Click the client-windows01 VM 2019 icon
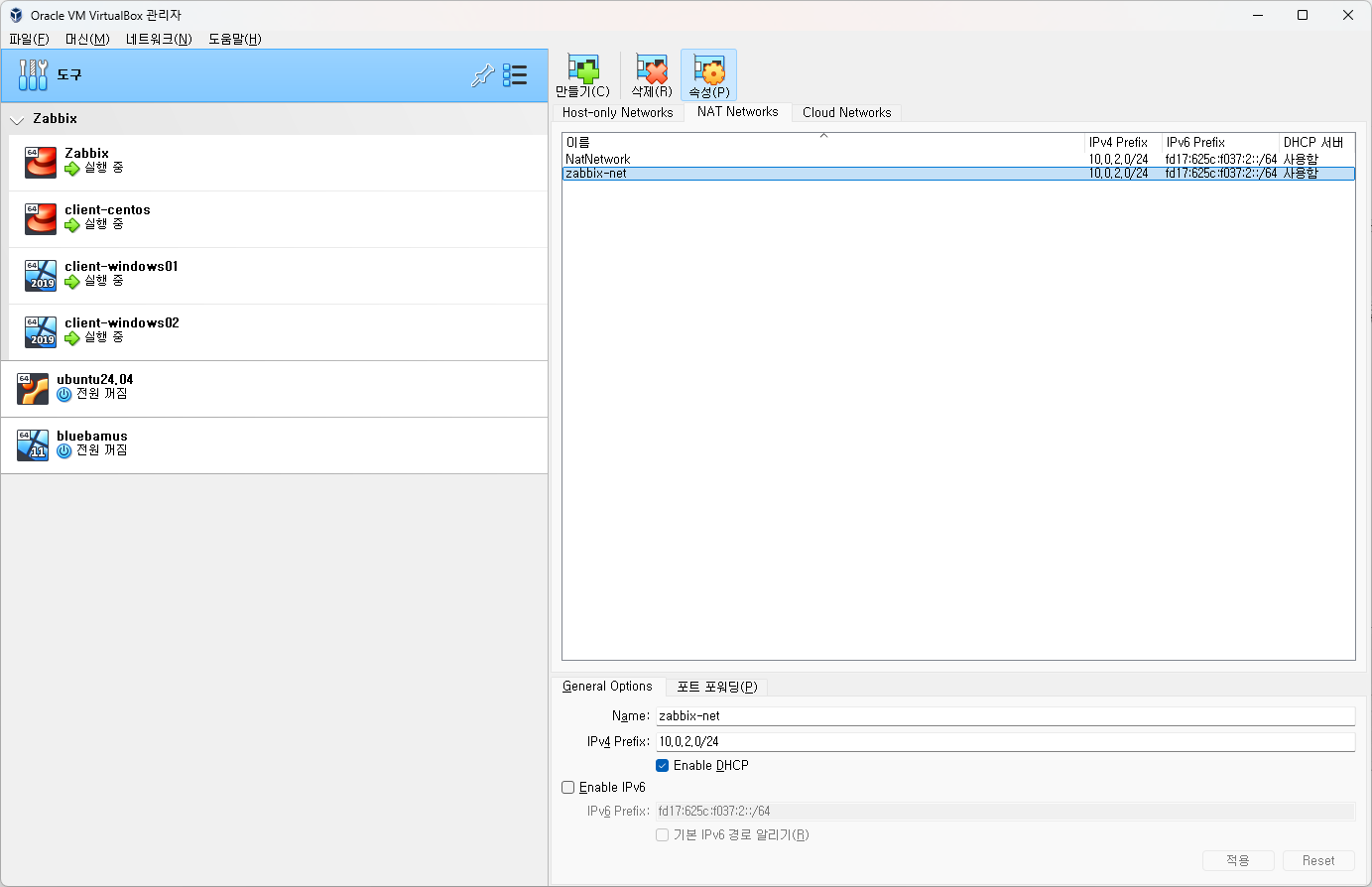 click(x=41, y=275)
